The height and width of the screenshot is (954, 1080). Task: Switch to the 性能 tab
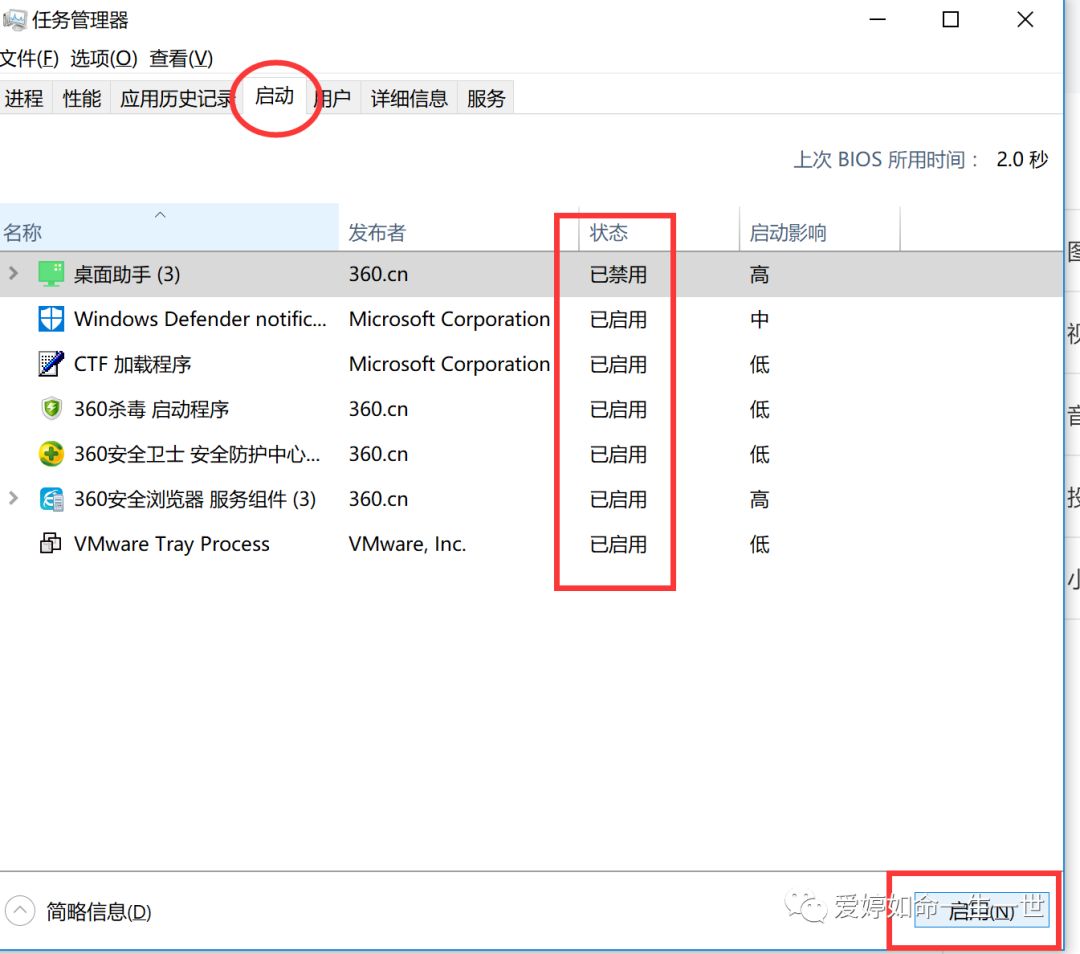(81, 98)
